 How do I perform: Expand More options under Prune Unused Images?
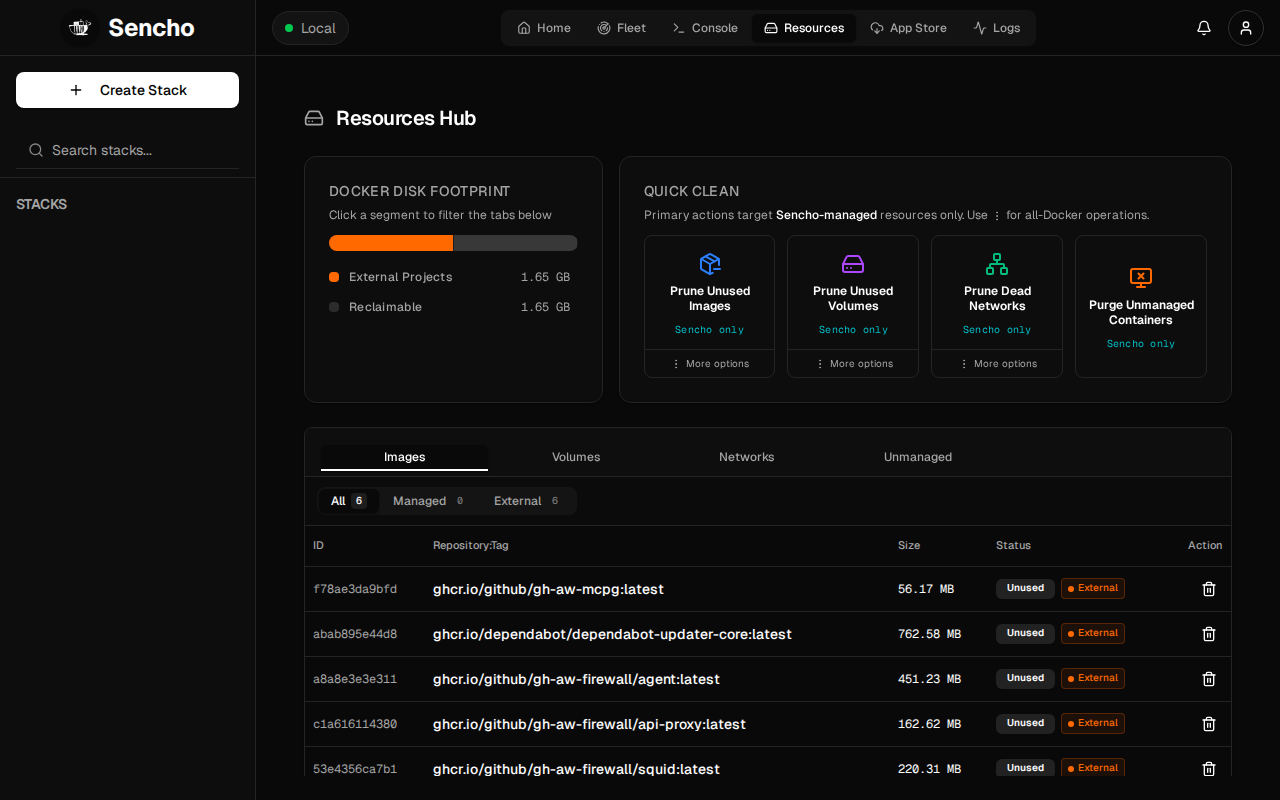[x=710, y=364]
